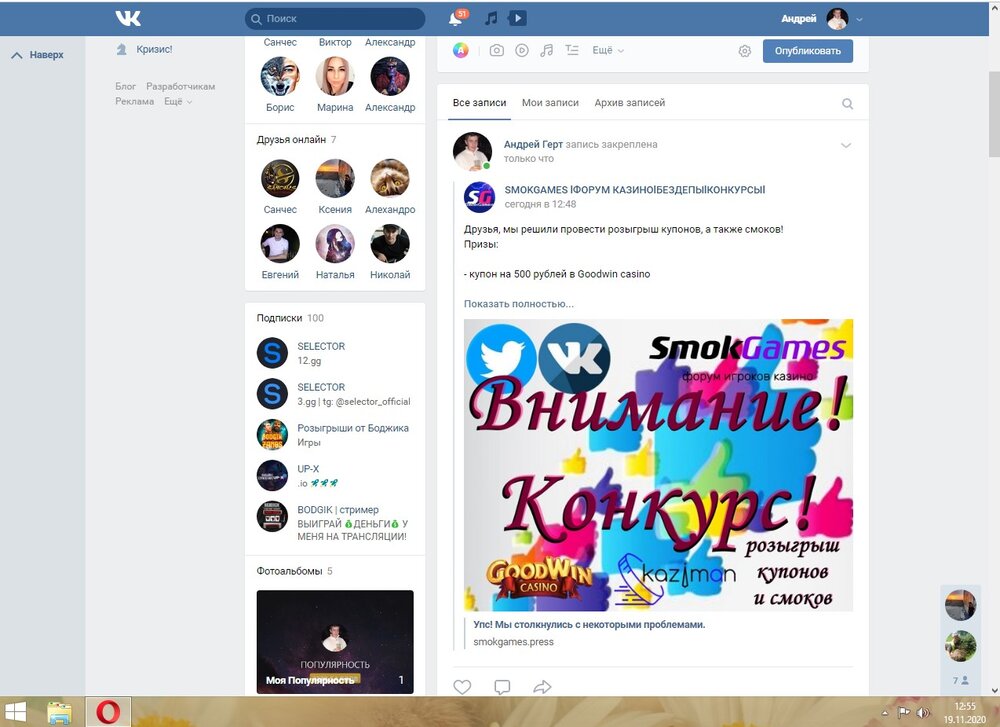The image size is (1000, 727).
Task: Attach a video to the new post
Action: [522, 50]
